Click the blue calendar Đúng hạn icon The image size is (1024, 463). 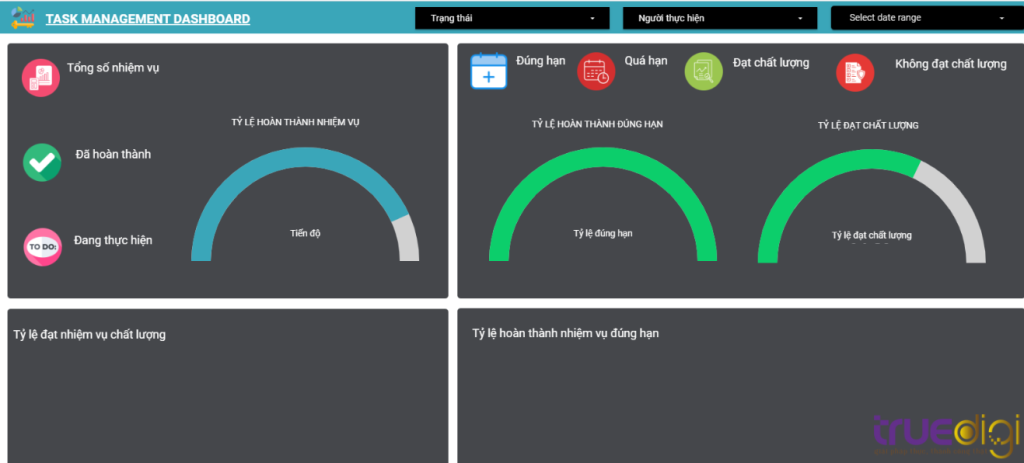pos(489,72)
